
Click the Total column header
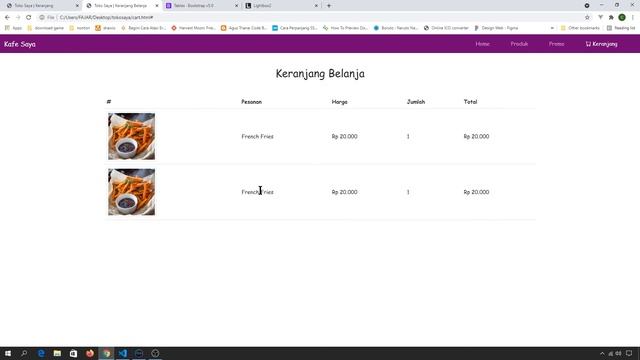[x=470, y=102]
